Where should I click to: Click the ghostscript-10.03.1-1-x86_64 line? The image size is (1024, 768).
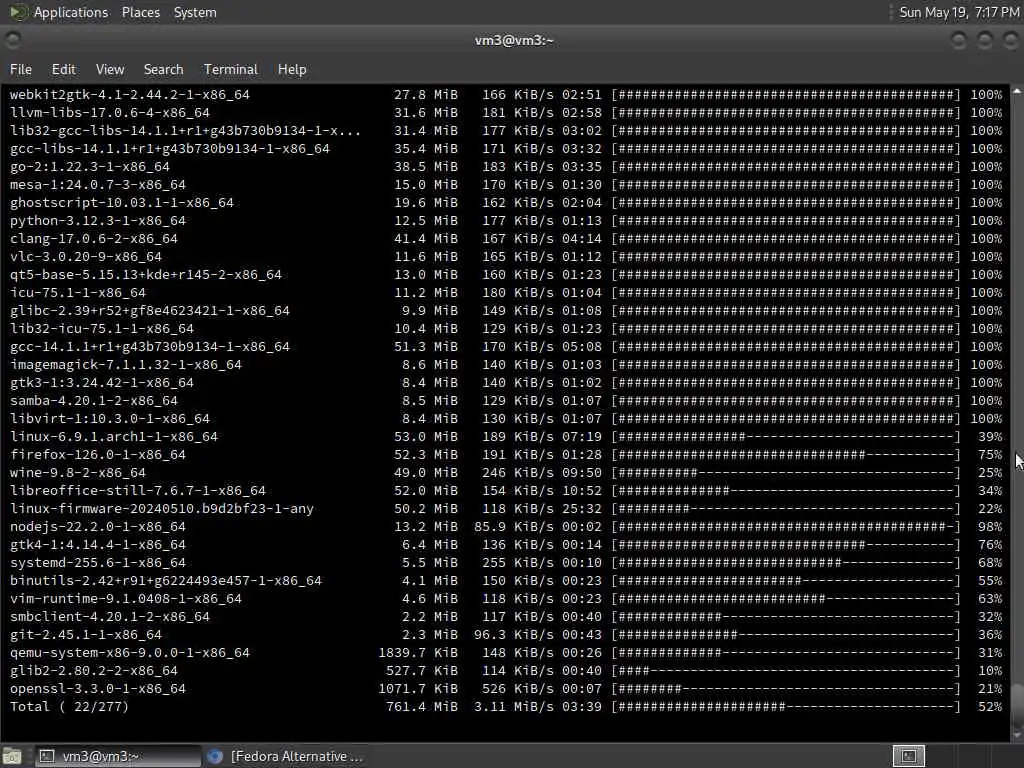(506, 202)
